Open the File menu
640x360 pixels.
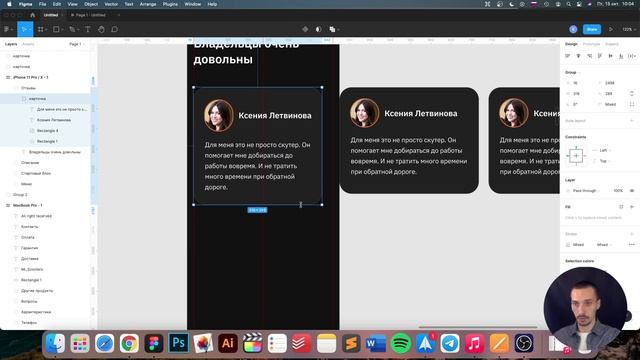(42, 4)
